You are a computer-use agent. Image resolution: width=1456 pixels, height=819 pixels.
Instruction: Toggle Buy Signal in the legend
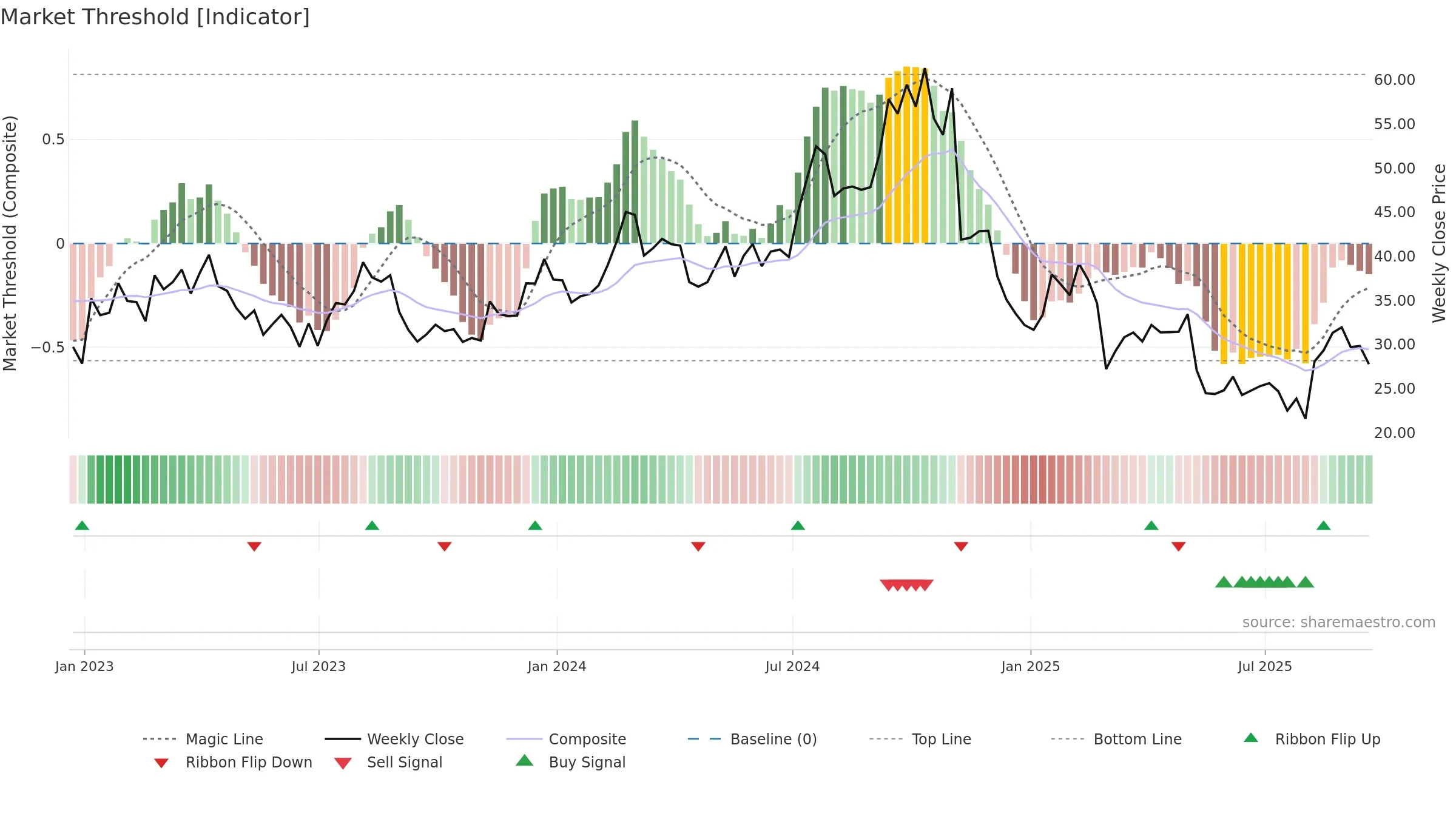click(570, 762)
